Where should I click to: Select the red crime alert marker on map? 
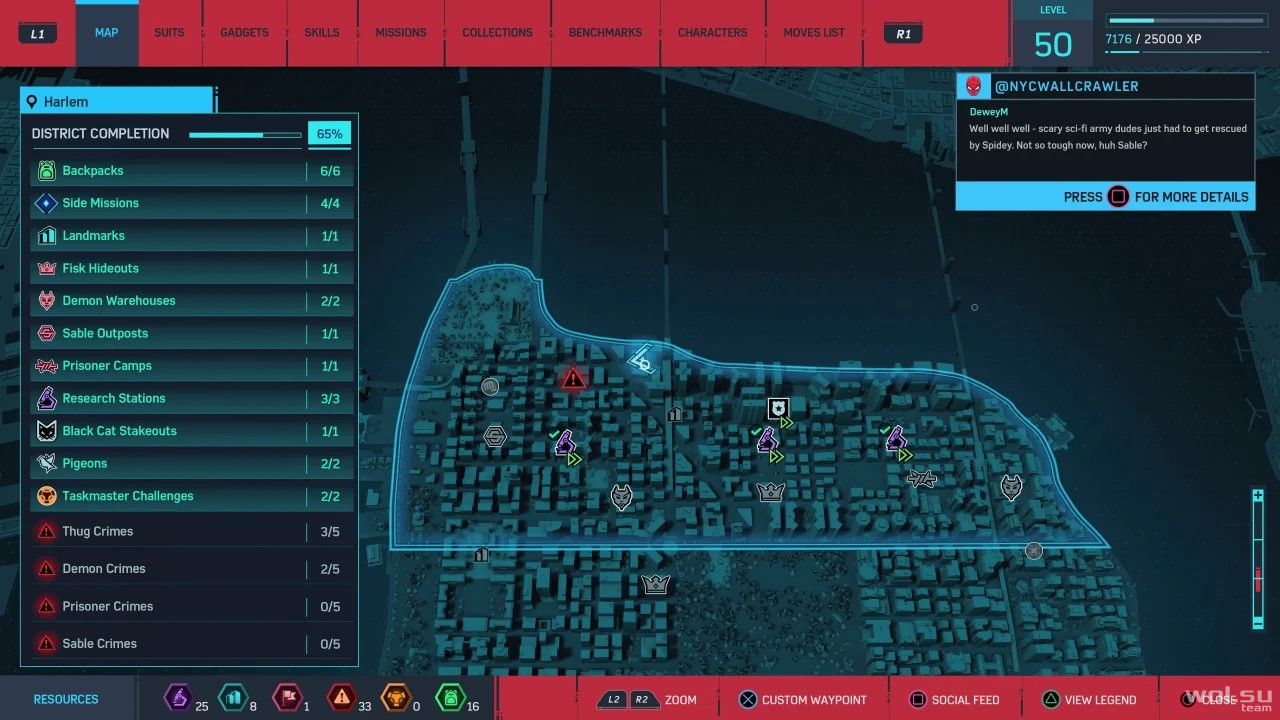pyautogui.click(x=573, y=378)
